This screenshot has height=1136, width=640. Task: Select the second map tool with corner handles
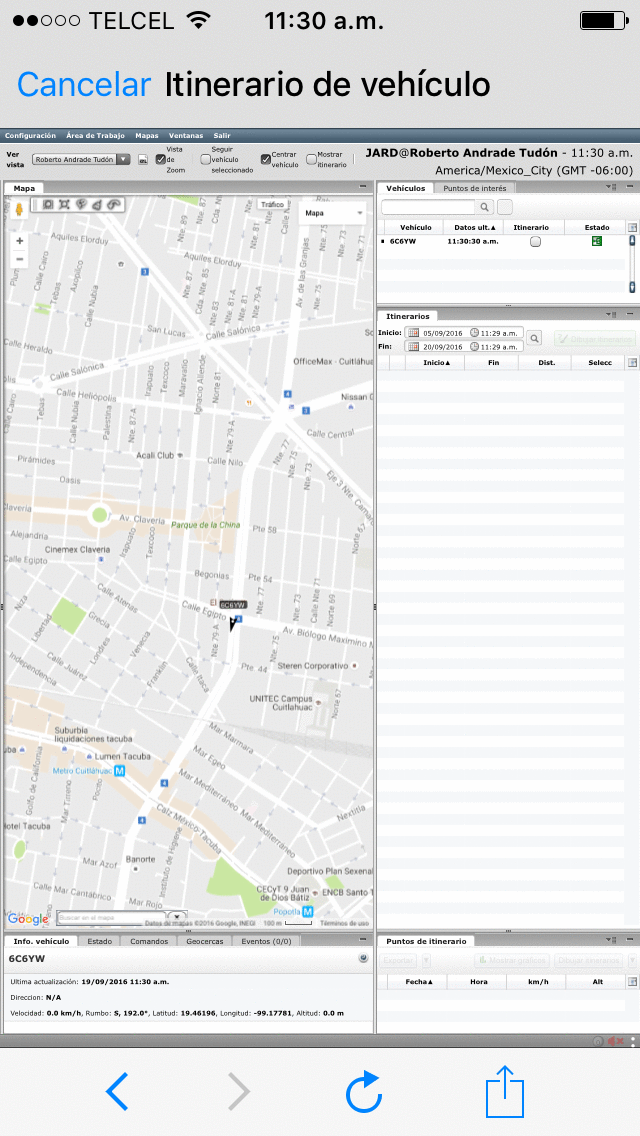coord(64,205)
